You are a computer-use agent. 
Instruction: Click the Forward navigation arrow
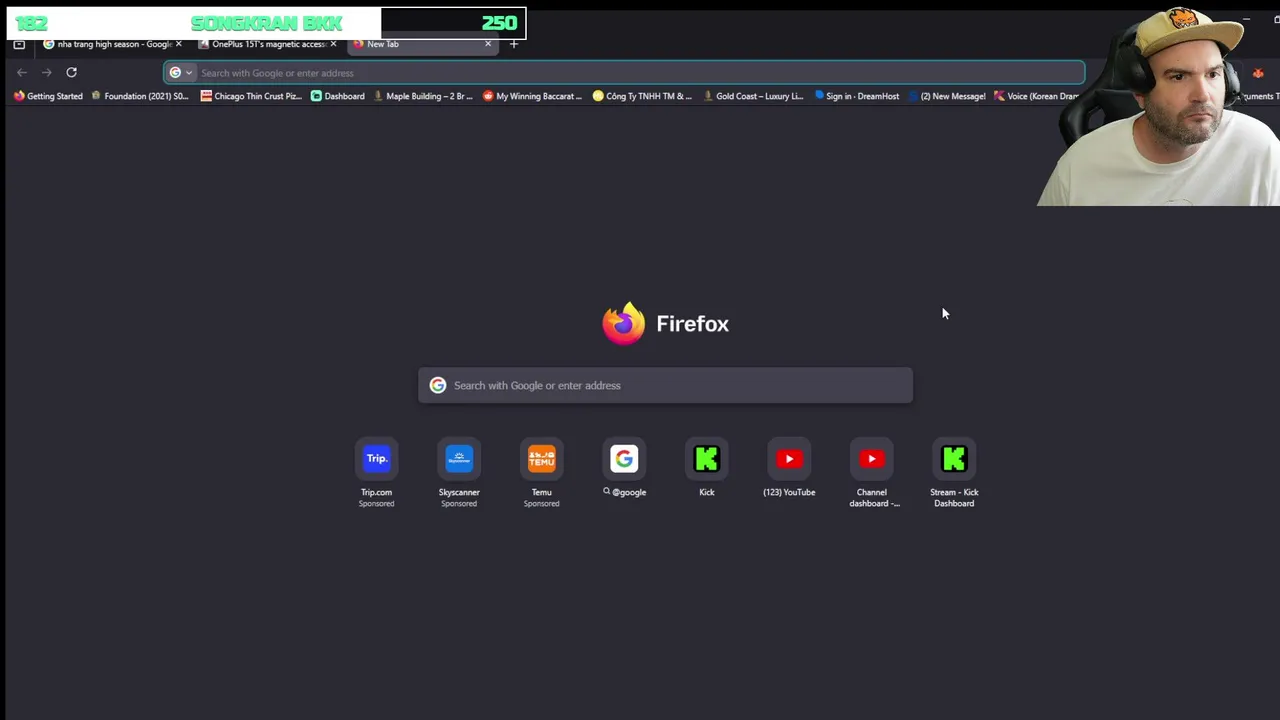coord(46,72)
